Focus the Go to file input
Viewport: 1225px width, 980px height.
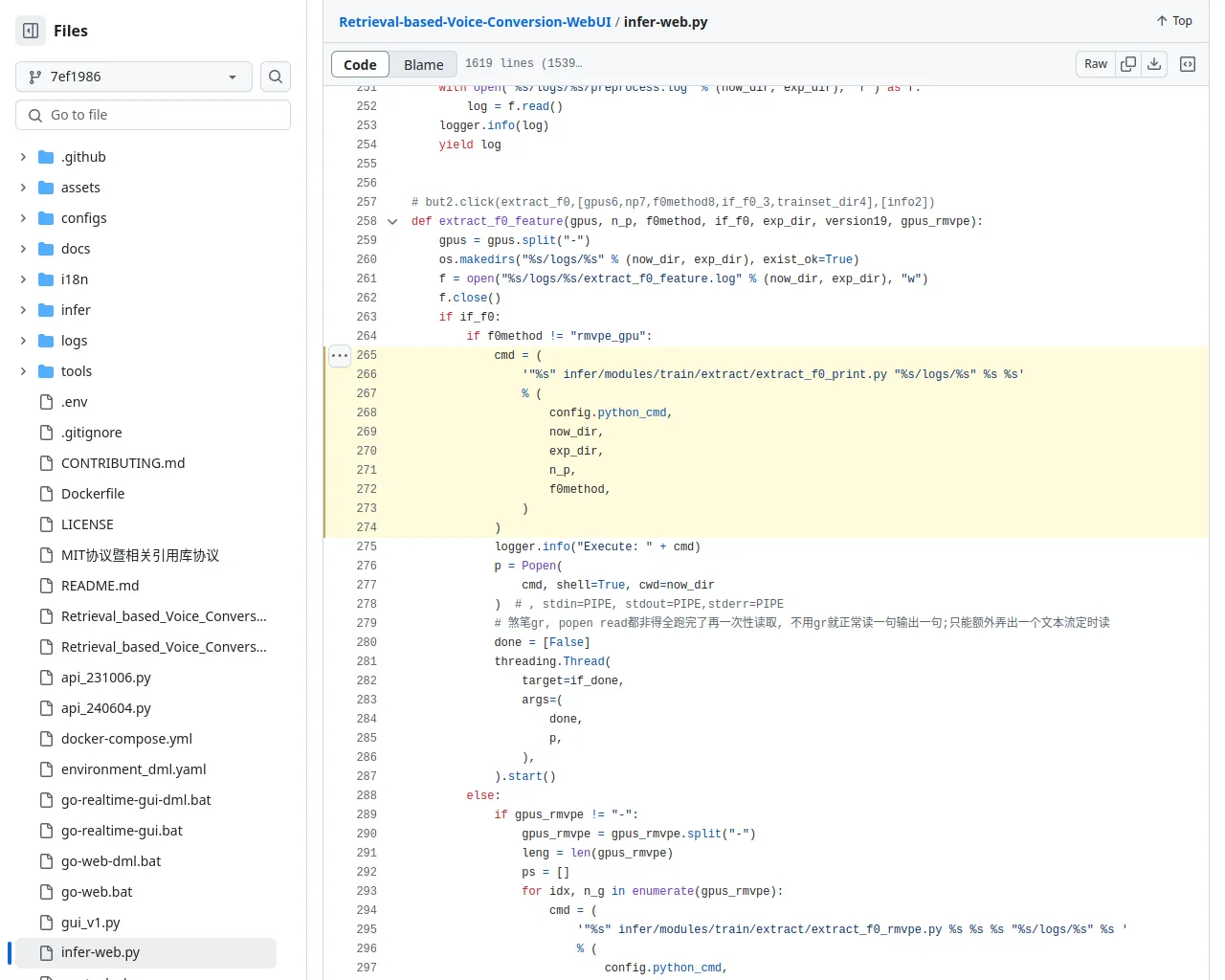[x=153, y=115]
